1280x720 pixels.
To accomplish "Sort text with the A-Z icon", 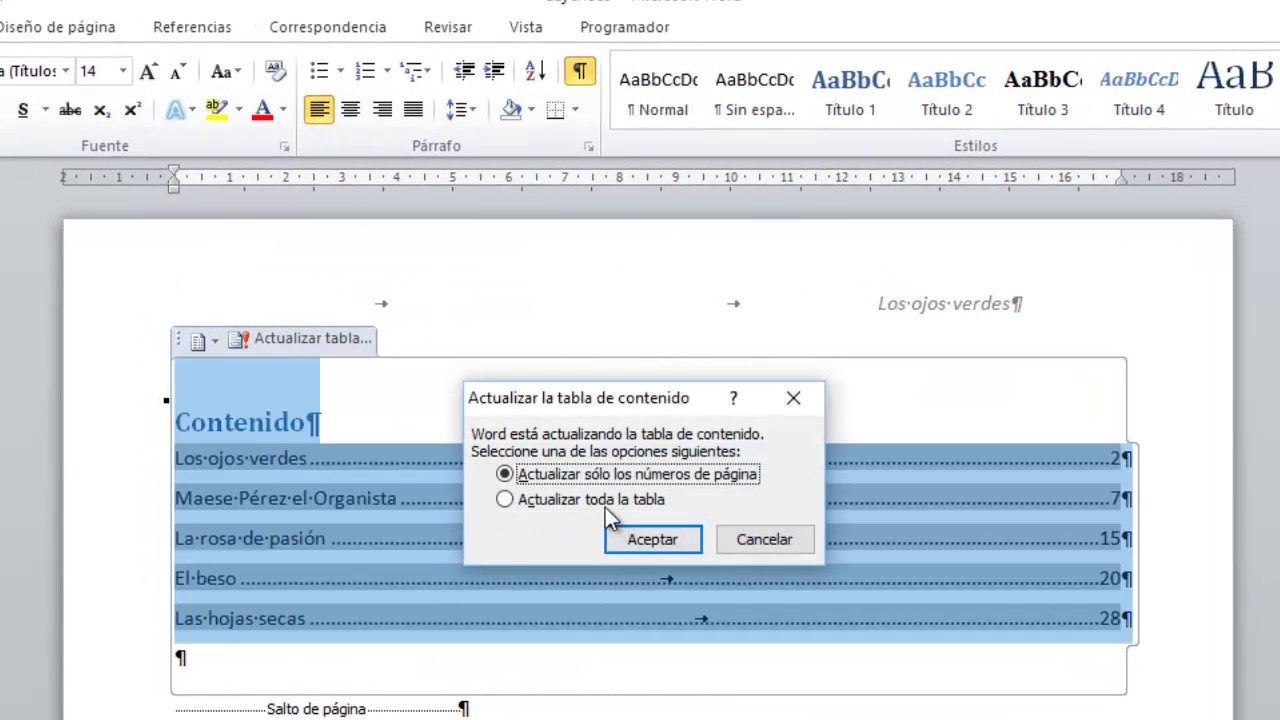I will pyautogui.click(x=535, y=71).
